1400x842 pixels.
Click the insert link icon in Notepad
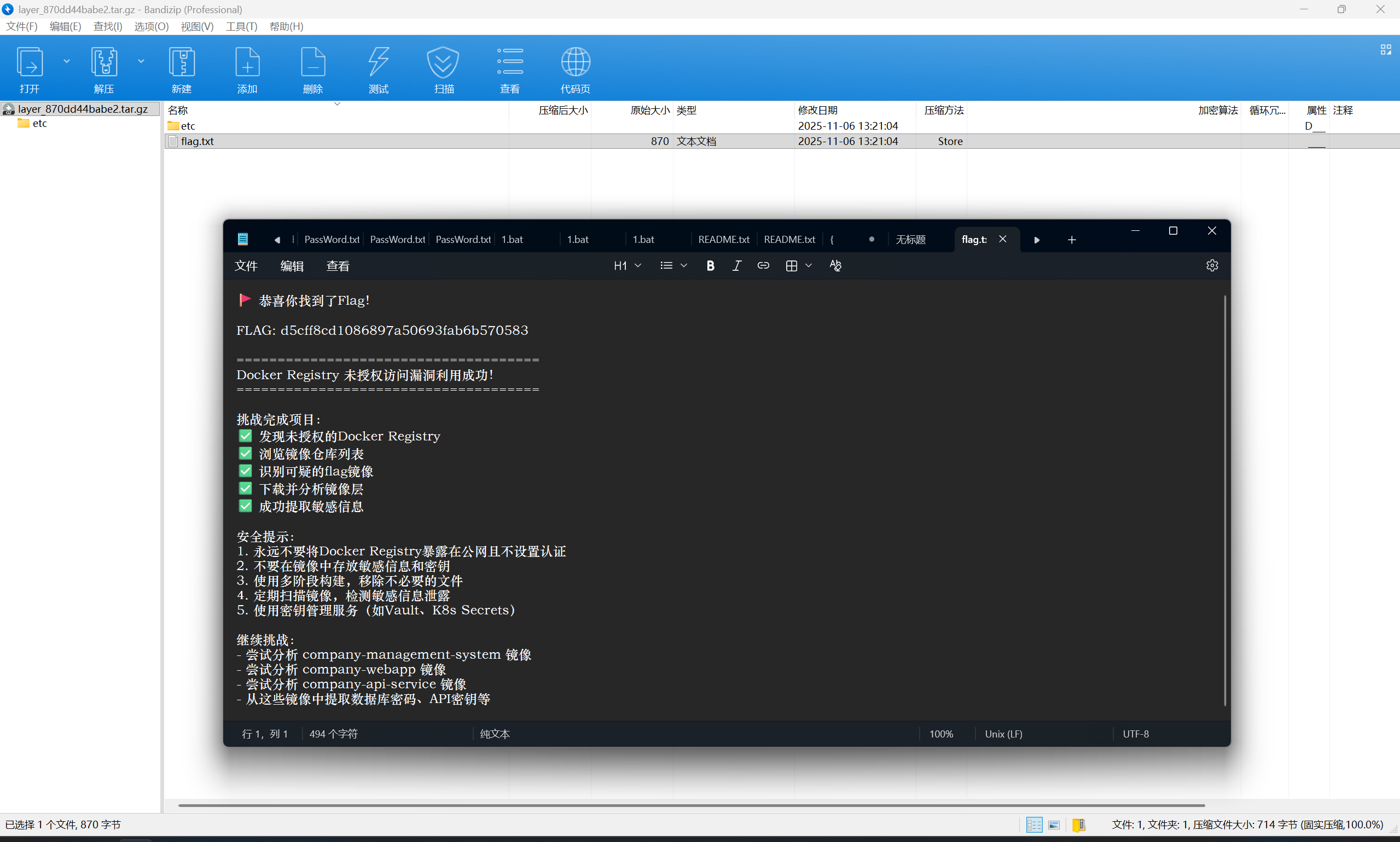click(x=763, y=265)
